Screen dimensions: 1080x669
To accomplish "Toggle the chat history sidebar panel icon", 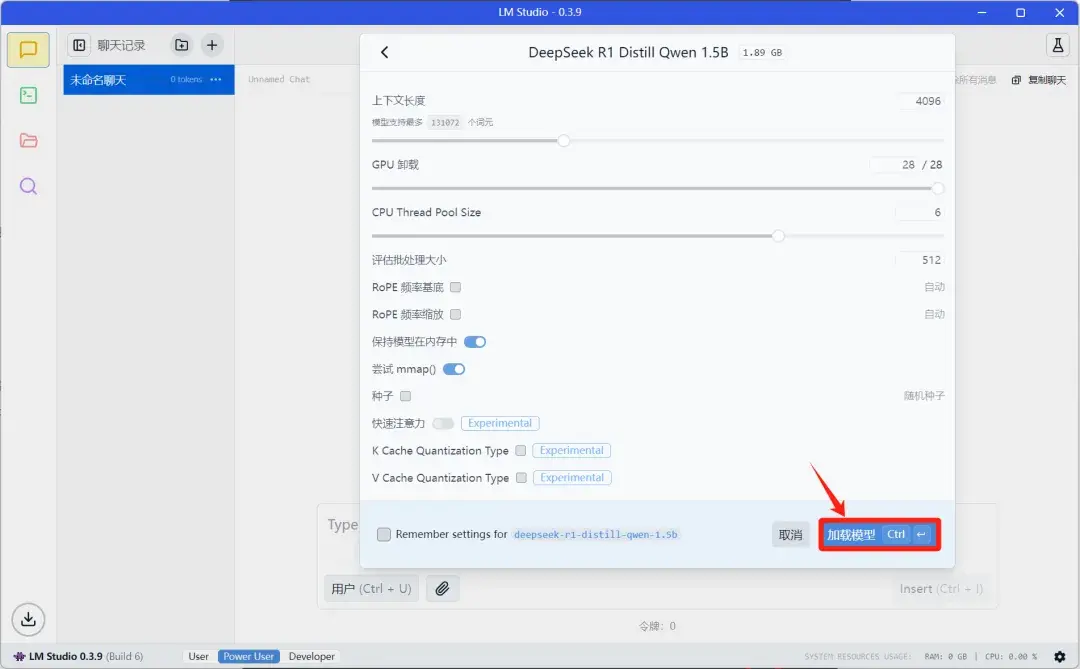I will pyautogui.click(x=79, y=45).
